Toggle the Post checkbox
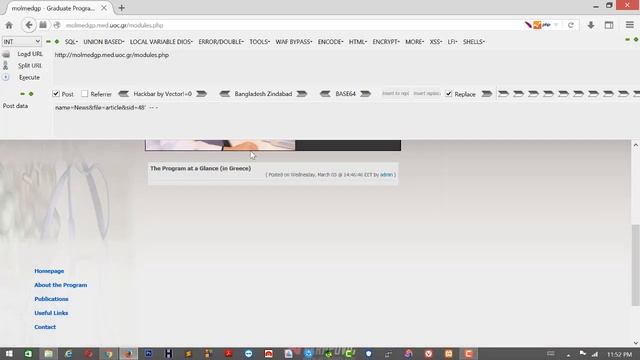This screenshot has width=640, height=360. [x=56, y=94]
